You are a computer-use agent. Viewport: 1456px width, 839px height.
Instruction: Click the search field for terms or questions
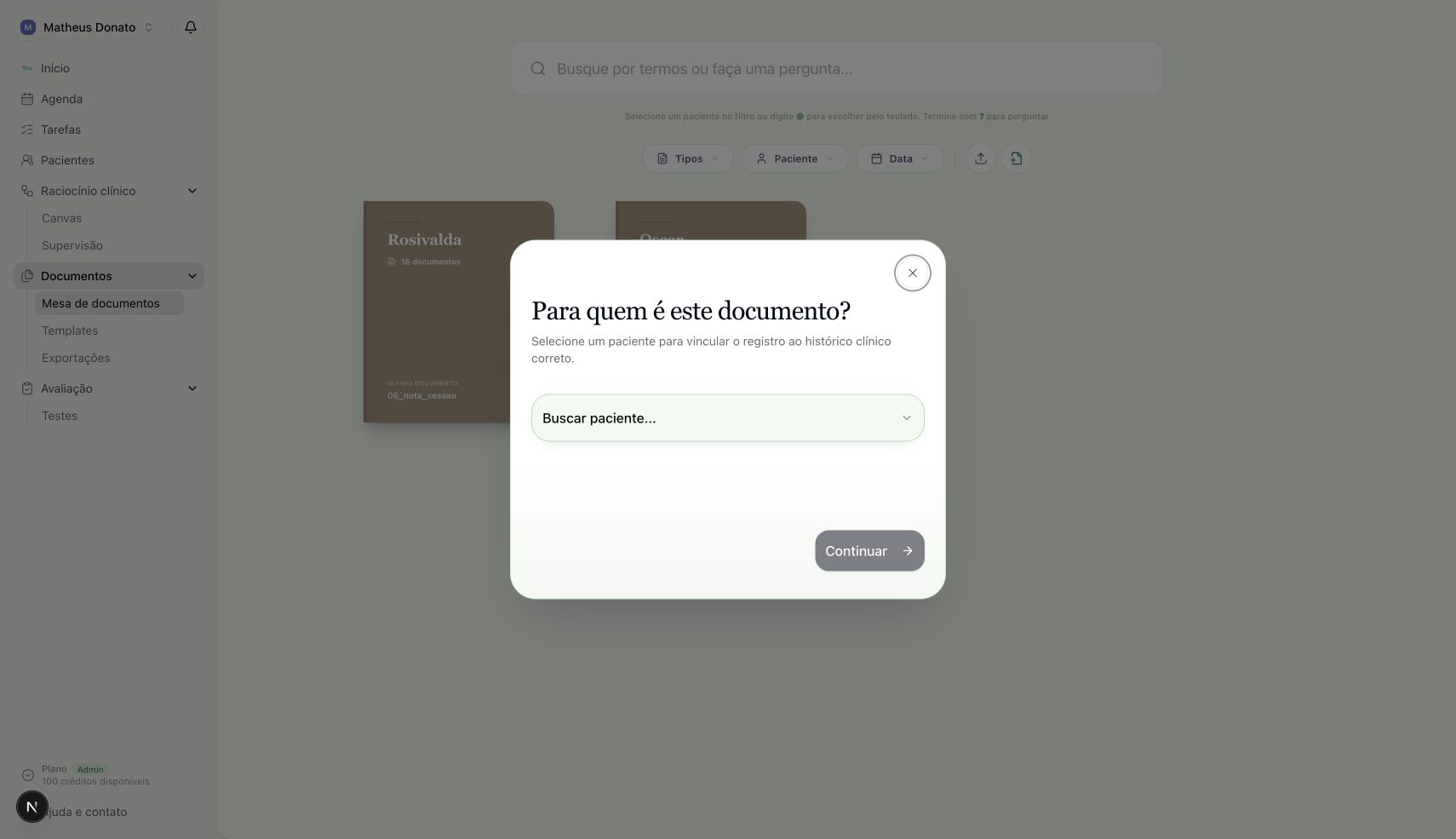click(x=836, y=69)
